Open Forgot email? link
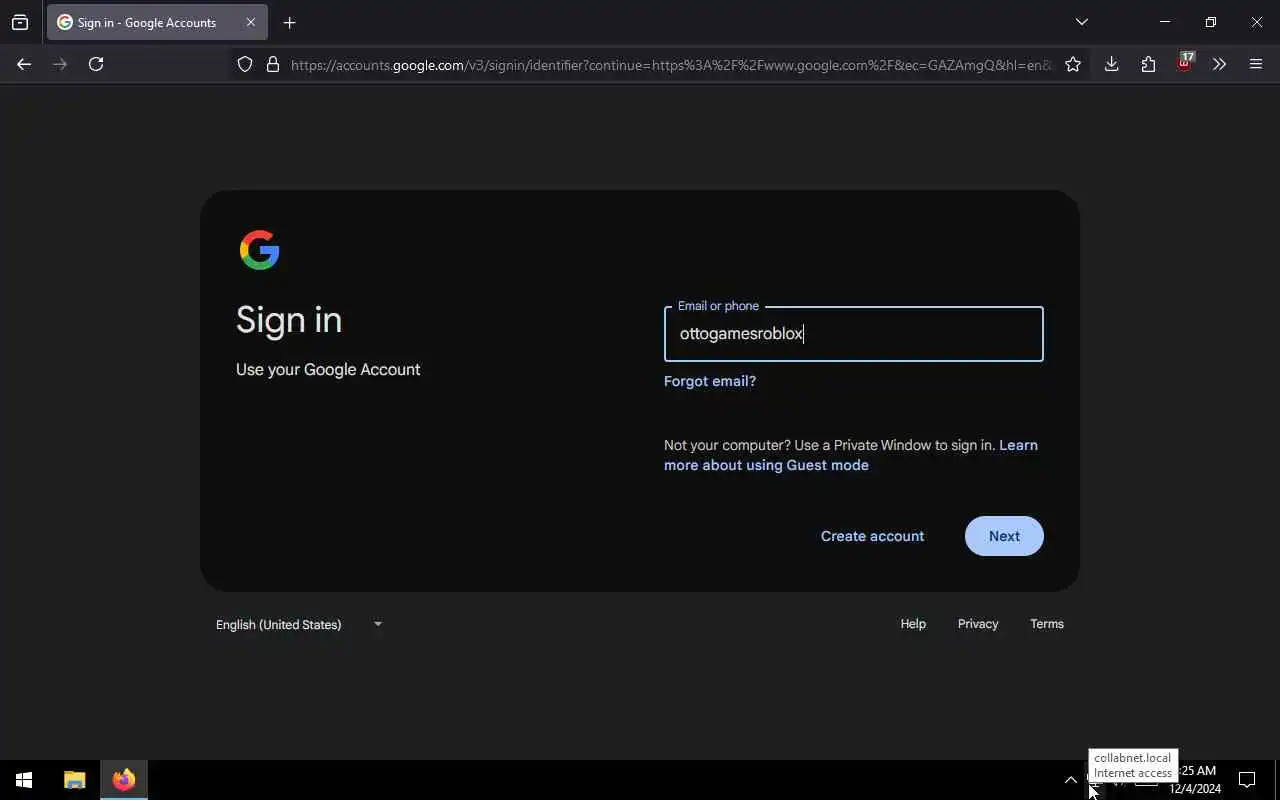 pyautogui.click(x=710, y=381)
